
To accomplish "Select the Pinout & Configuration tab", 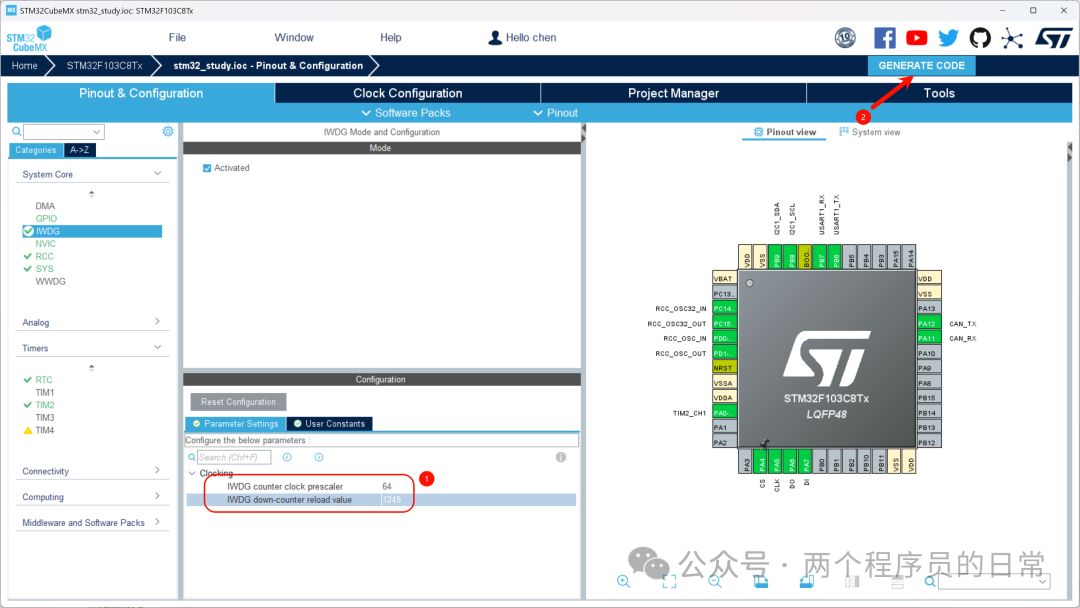I will pyautogui.click(x=141, y=93).
